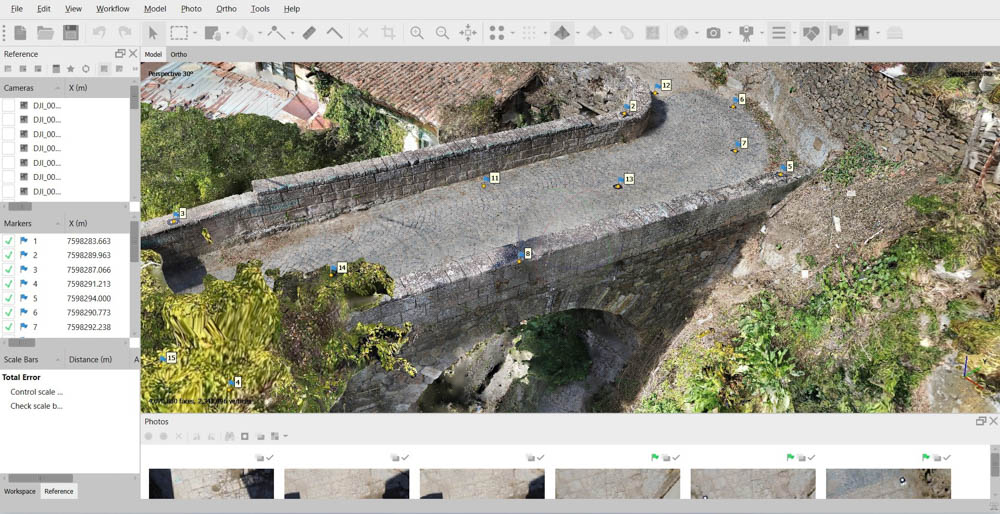Sort by the Cameras column header

click(x=32, y=87)
